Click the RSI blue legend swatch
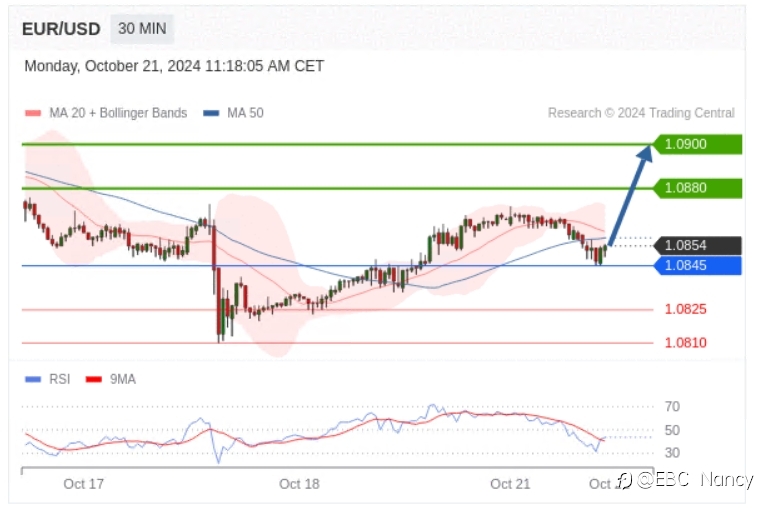The width and height of the screenshot is (763, 513). point(33,380)
